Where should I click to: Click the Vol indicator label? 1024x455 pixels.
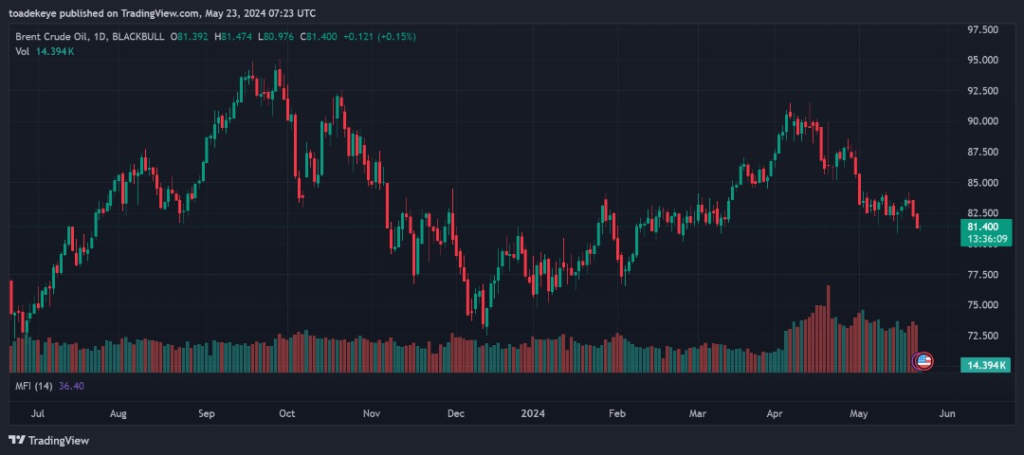coord(22,50)
